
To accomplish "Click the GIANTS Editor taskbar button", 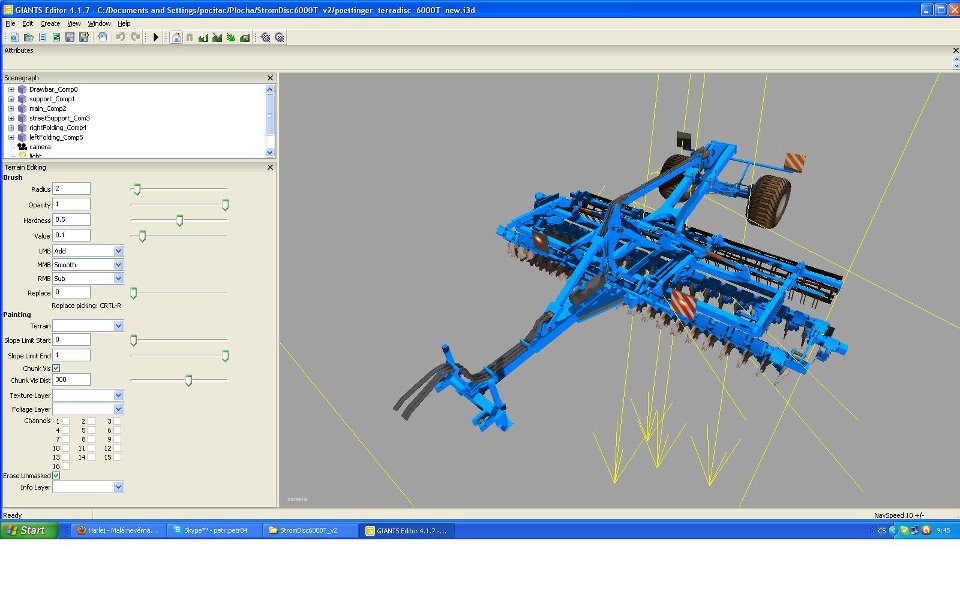I will tap(408, 530).
